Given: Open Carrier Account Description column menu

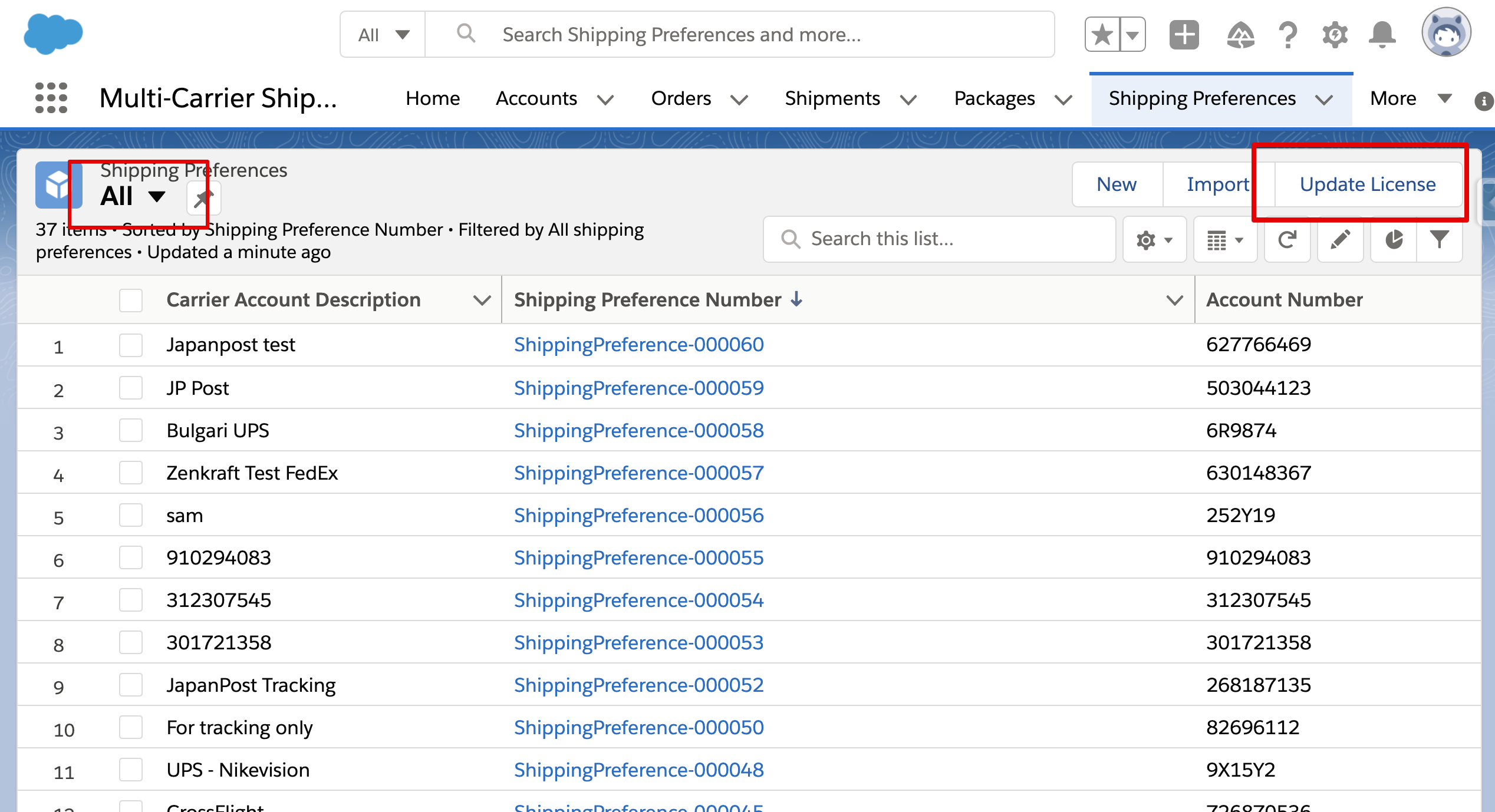Looking at the screenshot, I should (482, 301).
